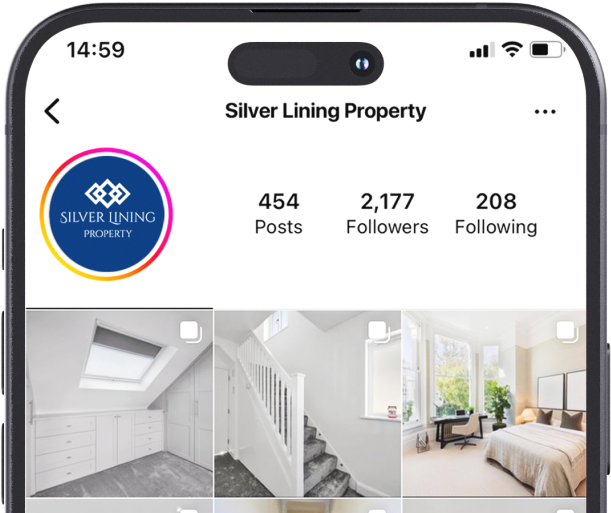Open the bright bedroom post
Screen dimensions: 611x513
point(494,403)
